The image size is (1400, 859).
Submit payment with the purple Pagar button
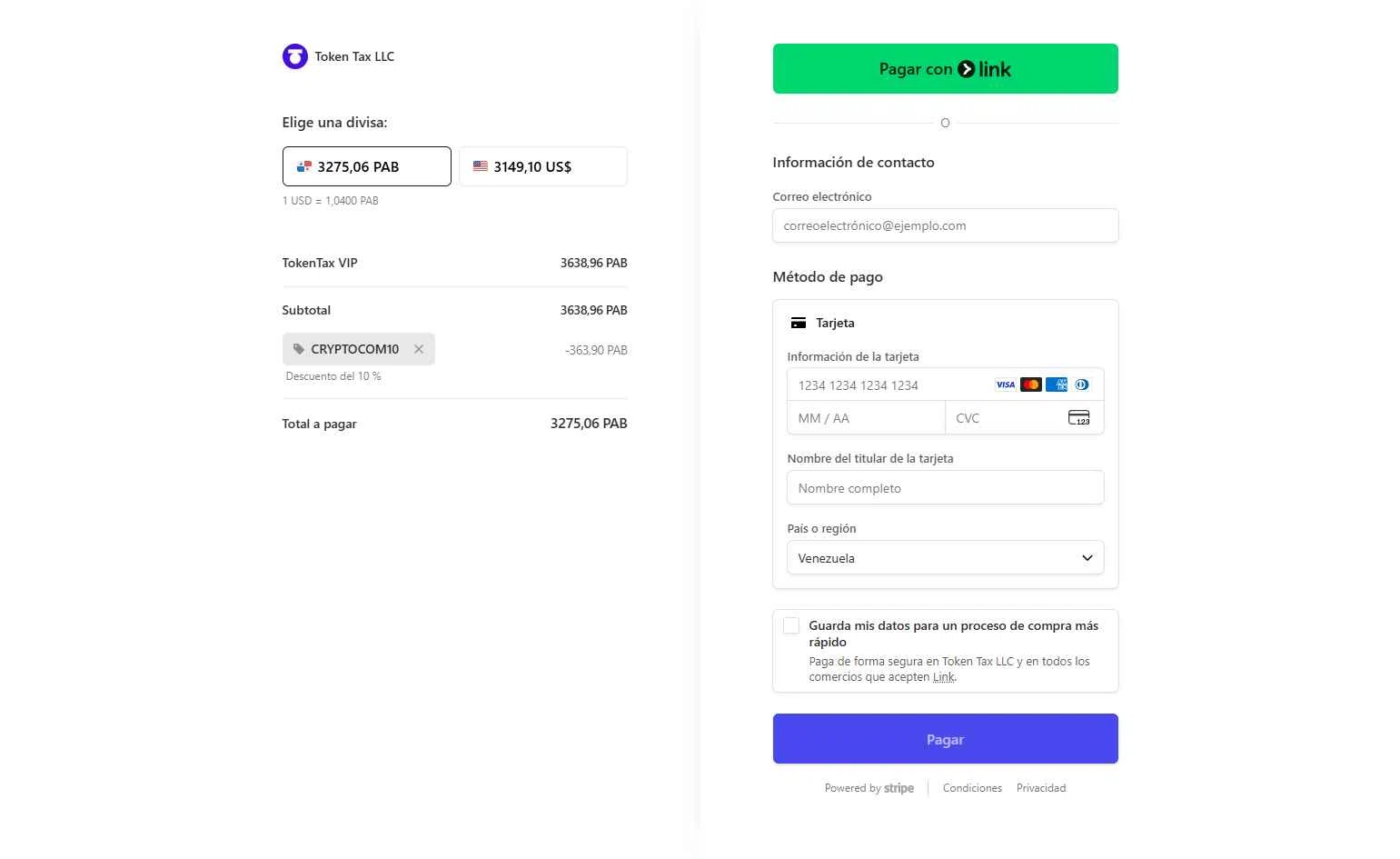pos(946,739)
